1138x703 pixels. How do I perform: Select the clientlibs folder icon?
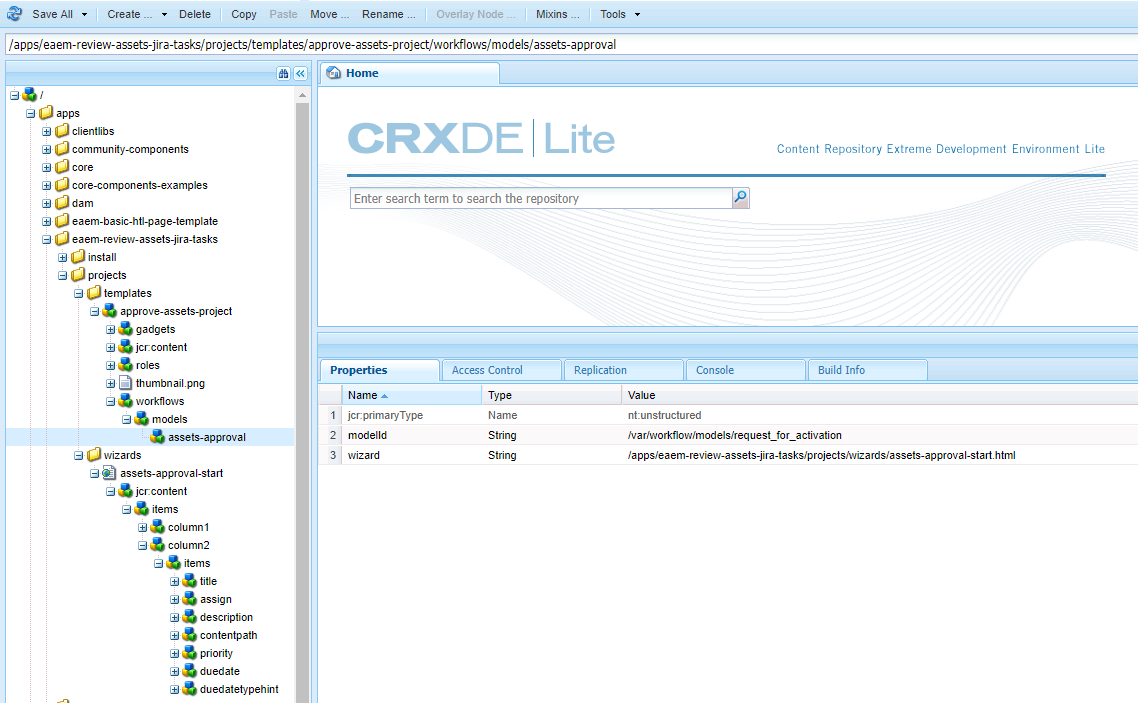[62, 131]
